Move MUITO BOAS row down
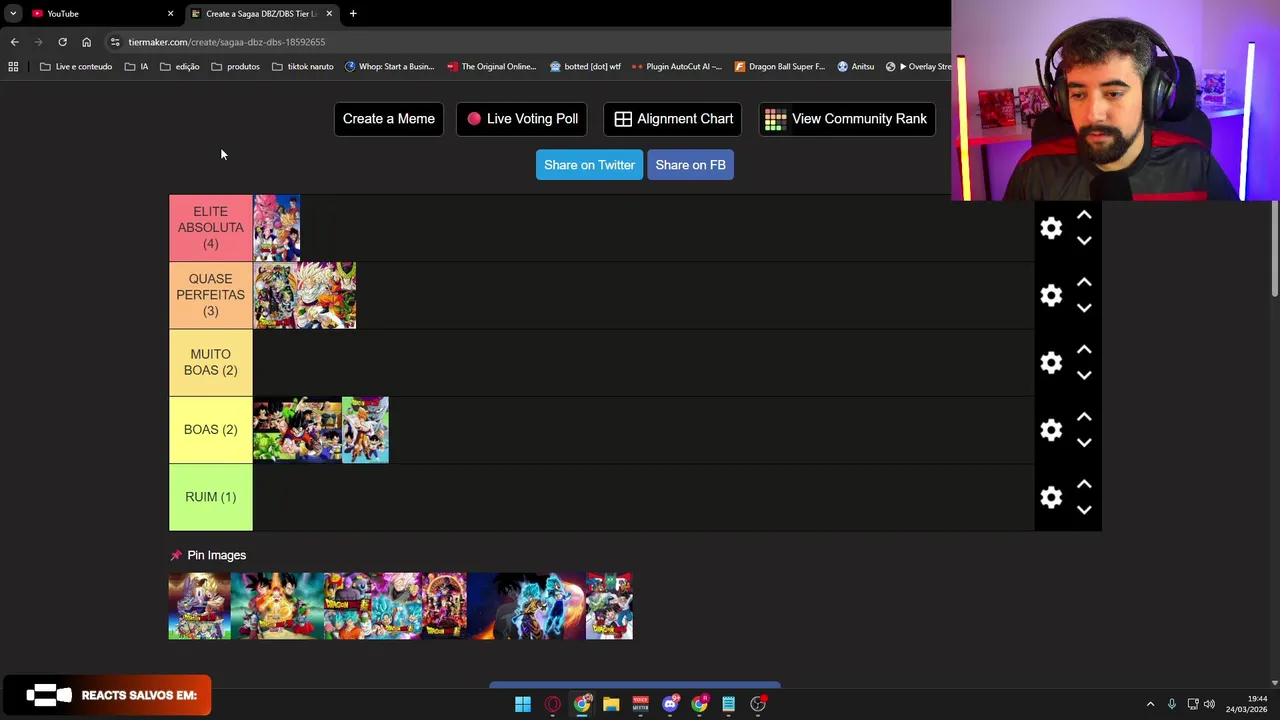The height and width of the screenshot is (720, 1280). (x=1084, y=375)
